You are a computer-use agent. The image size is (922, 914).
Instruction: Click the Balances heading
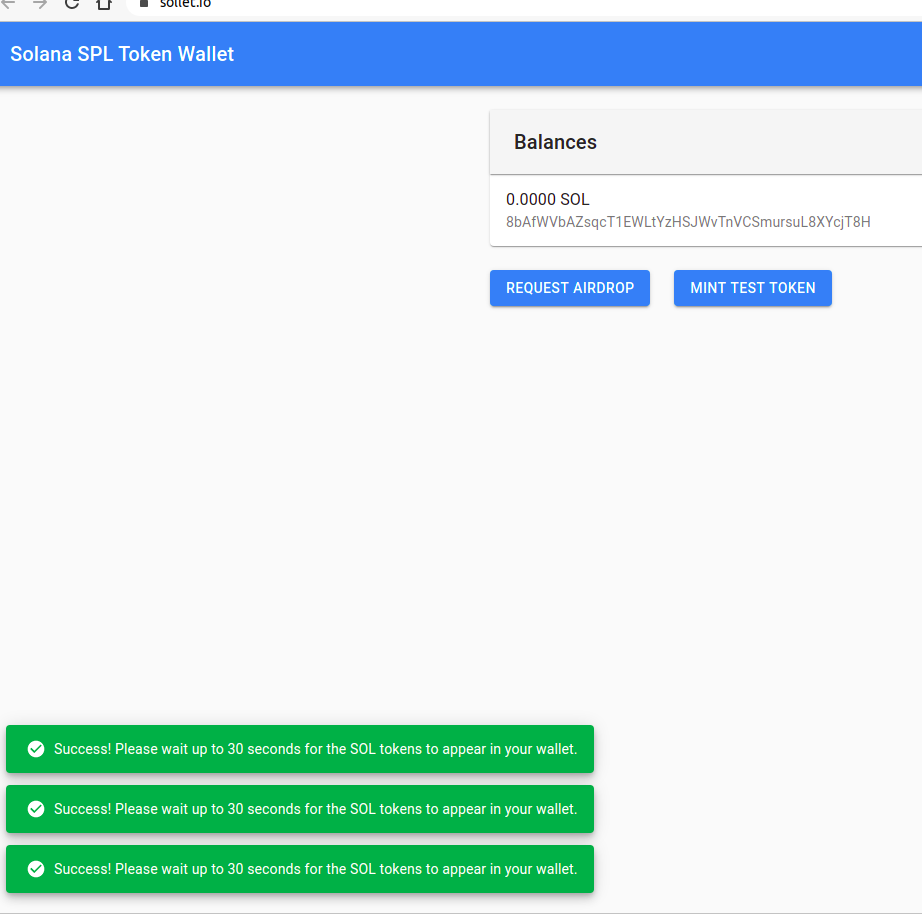click(x=555, y=142)
